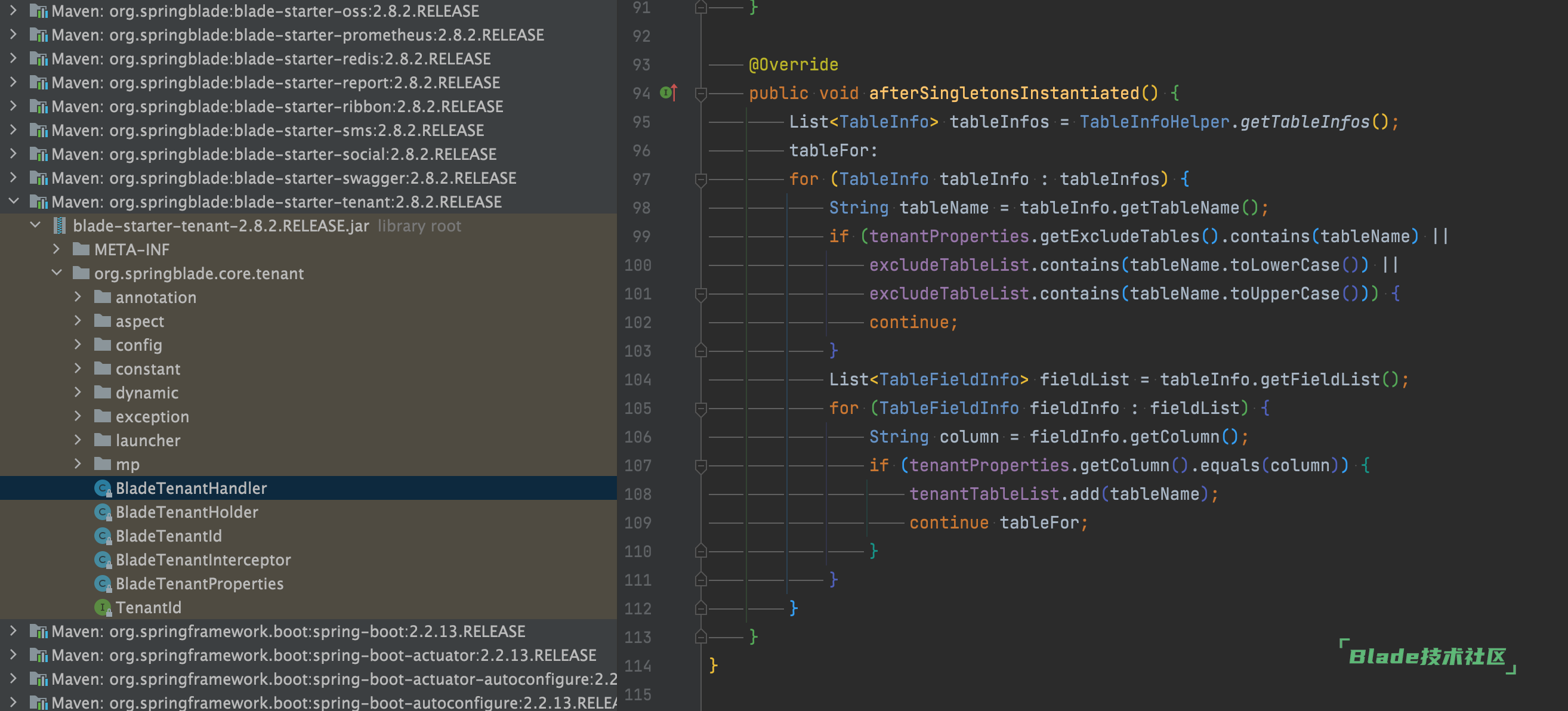Expand the annotation package
1568x711 pixels.
[x=78, y=296]
